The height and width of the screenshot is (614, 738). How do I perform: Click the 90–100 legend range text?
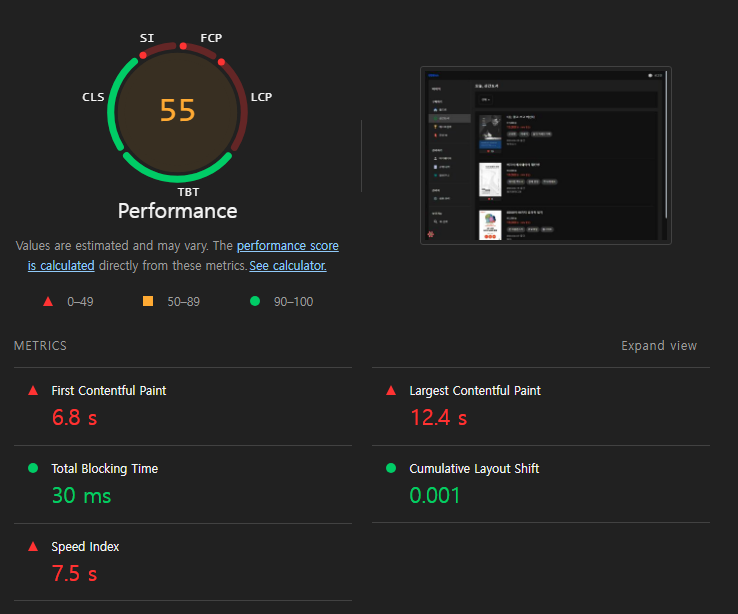[x=293, y=302]
